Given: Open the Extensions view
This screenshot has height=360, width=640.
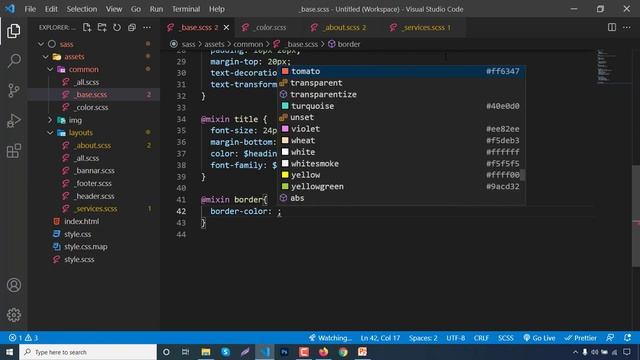Looking at the screenshot, I should (x=13, y=151).
